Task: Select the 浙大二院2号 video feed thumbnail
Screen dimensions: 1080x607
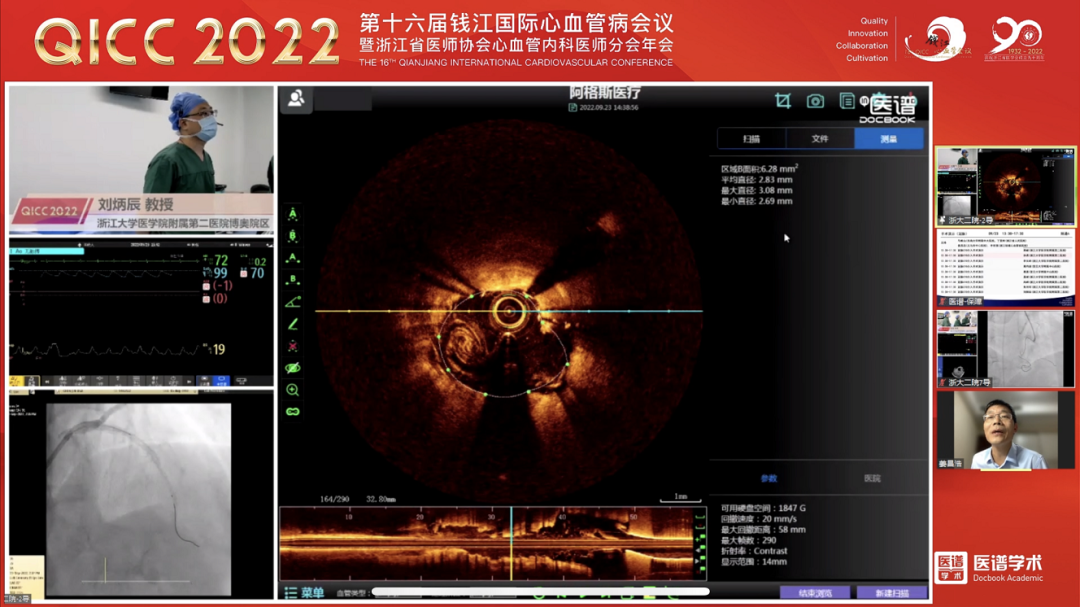Action: [x=1005, y=187]
